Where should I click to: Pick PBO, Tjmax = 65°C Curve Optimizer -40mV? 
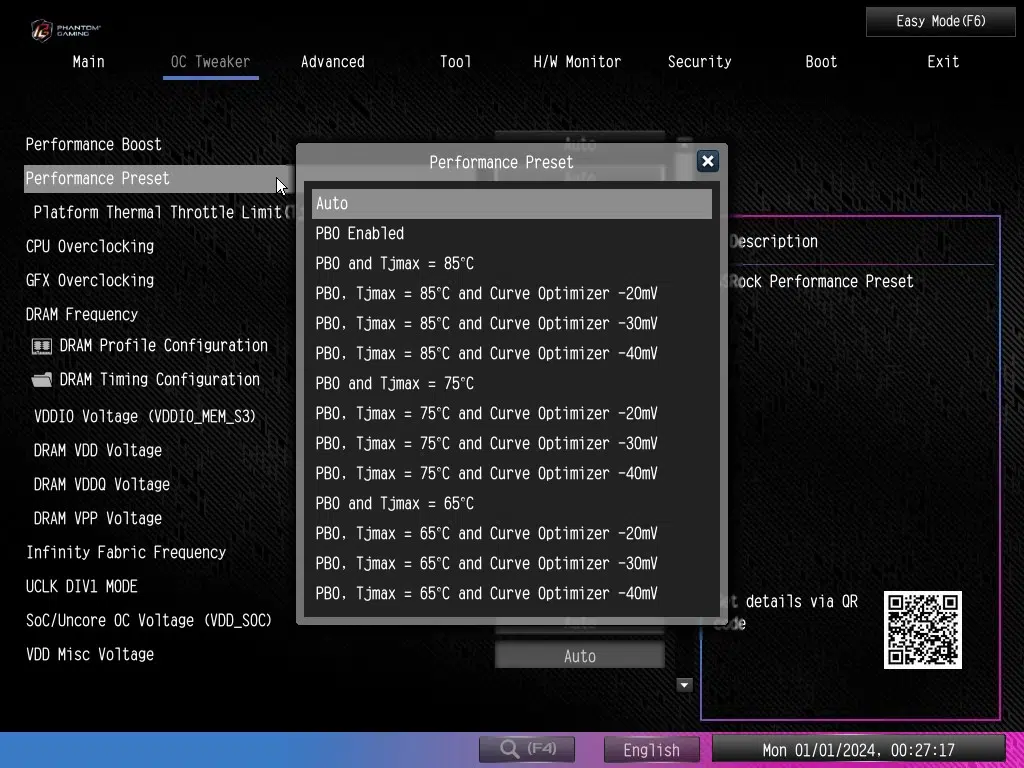(486, 594)
